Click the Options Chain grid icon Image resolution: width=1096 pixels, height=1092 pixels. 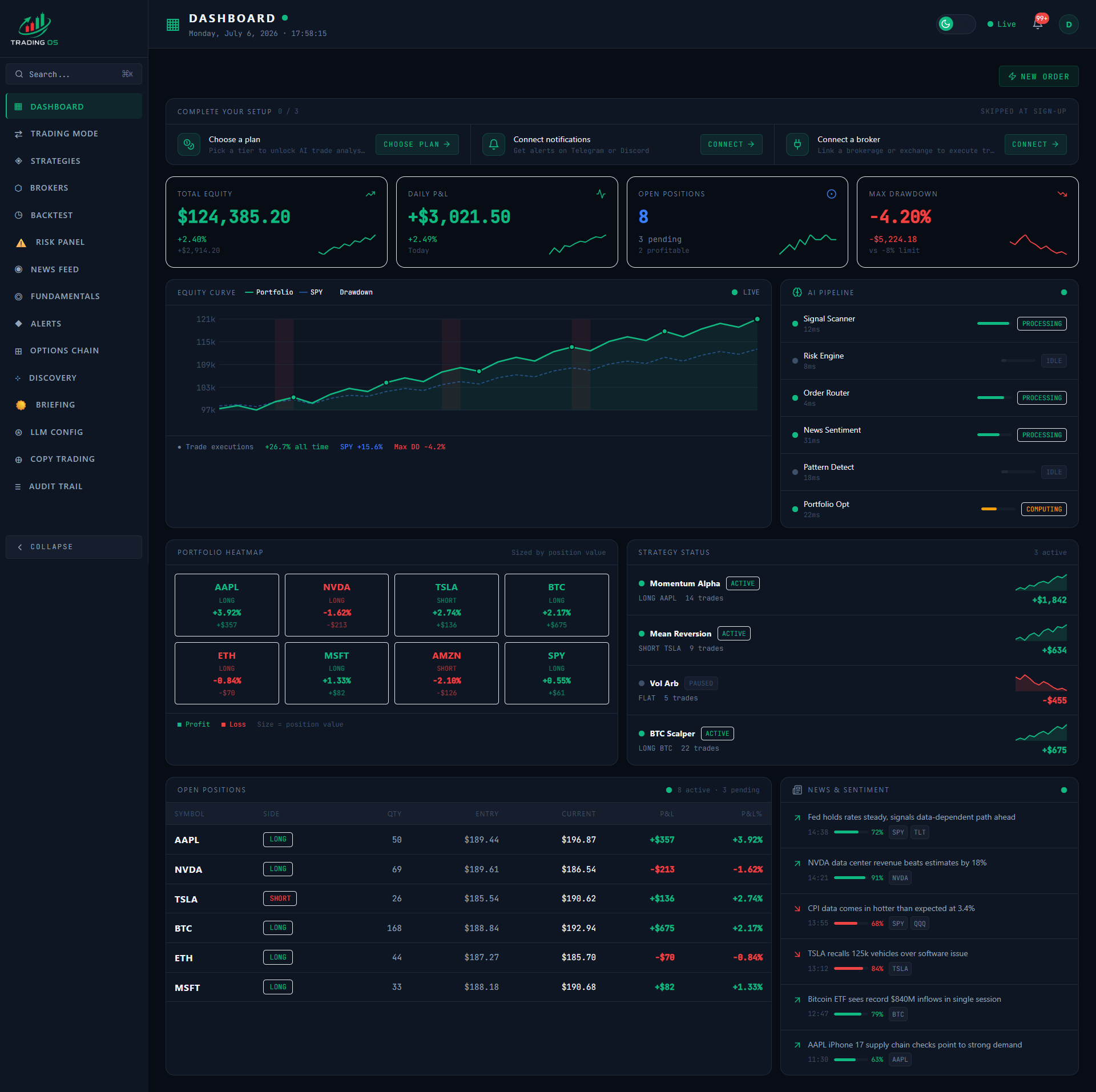18,351
